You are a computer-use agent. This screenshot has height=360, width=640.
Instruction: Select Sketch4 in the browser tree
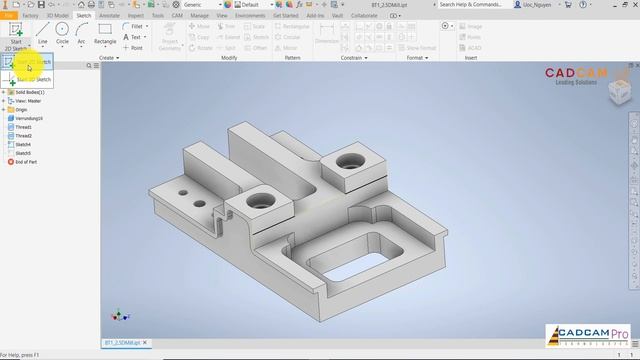[19, 144]
